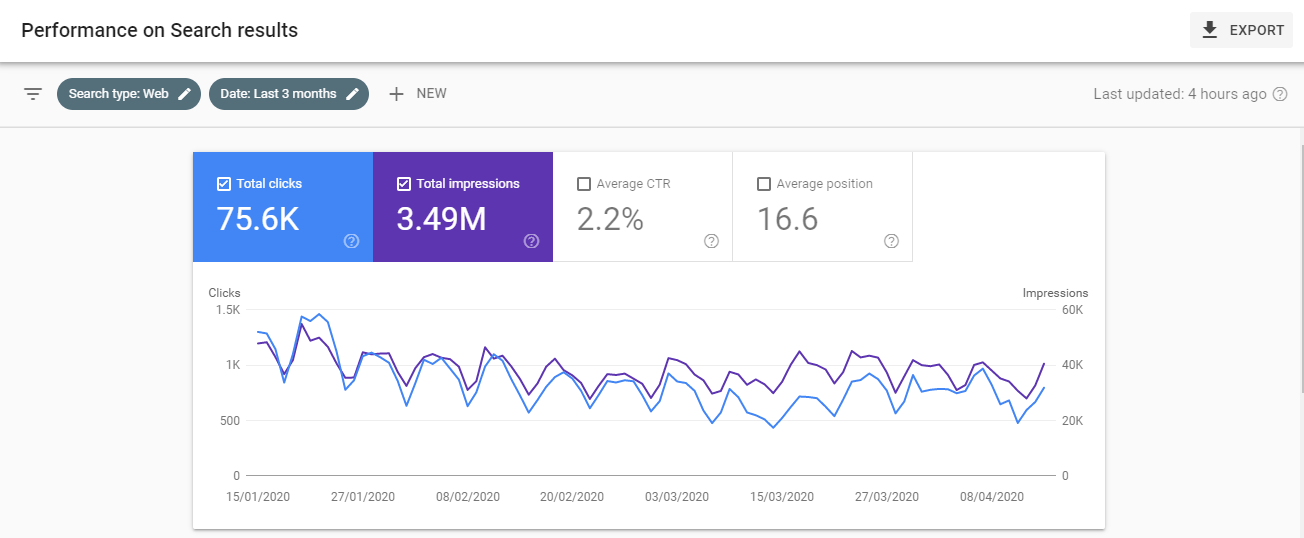Viewport: 1304px width, 538px height.
Task: Click the 15/01/2020 axis date label
Action: point(259,497)
